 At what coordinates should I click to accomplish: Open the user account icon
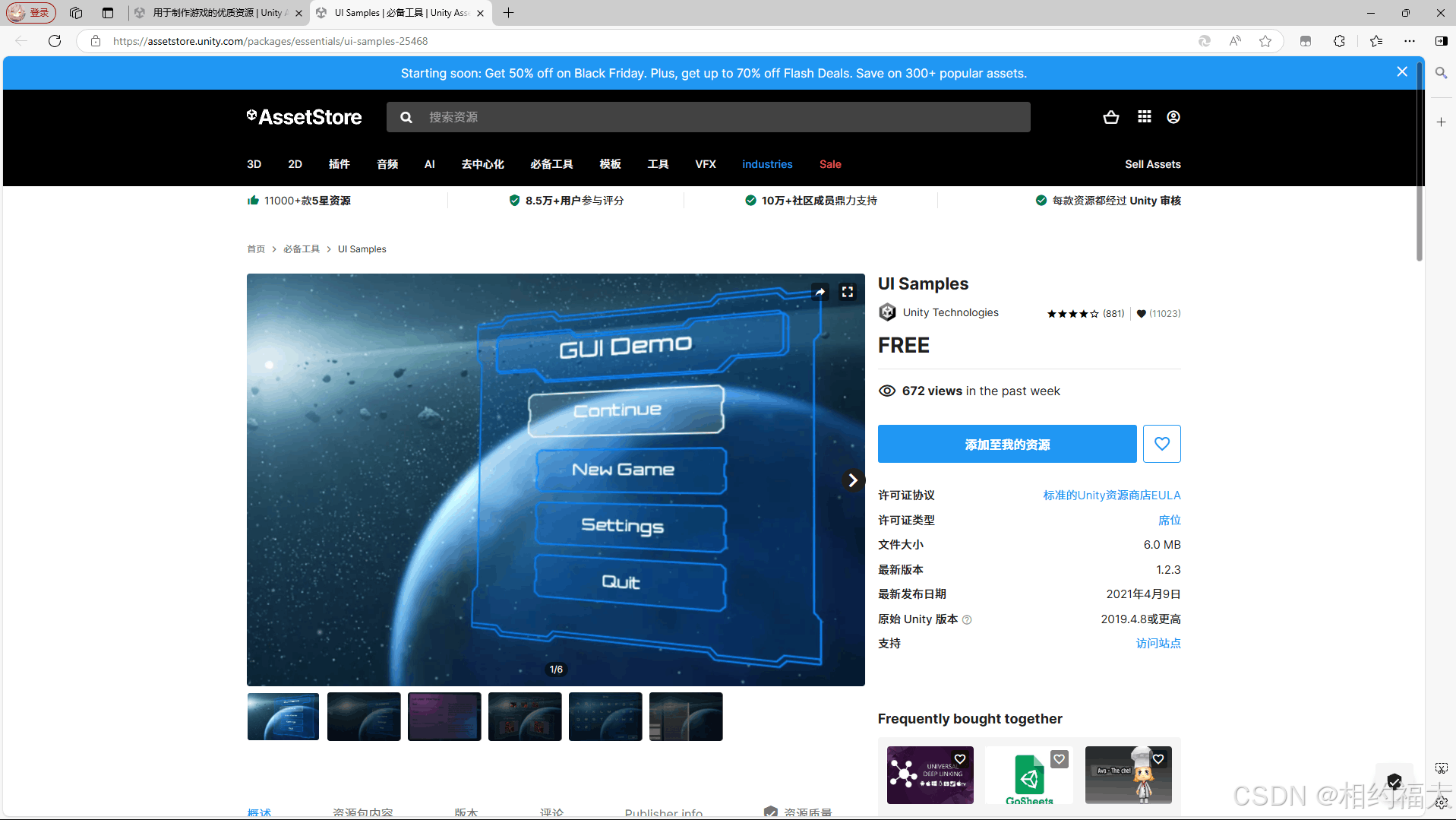(1173, 117)
